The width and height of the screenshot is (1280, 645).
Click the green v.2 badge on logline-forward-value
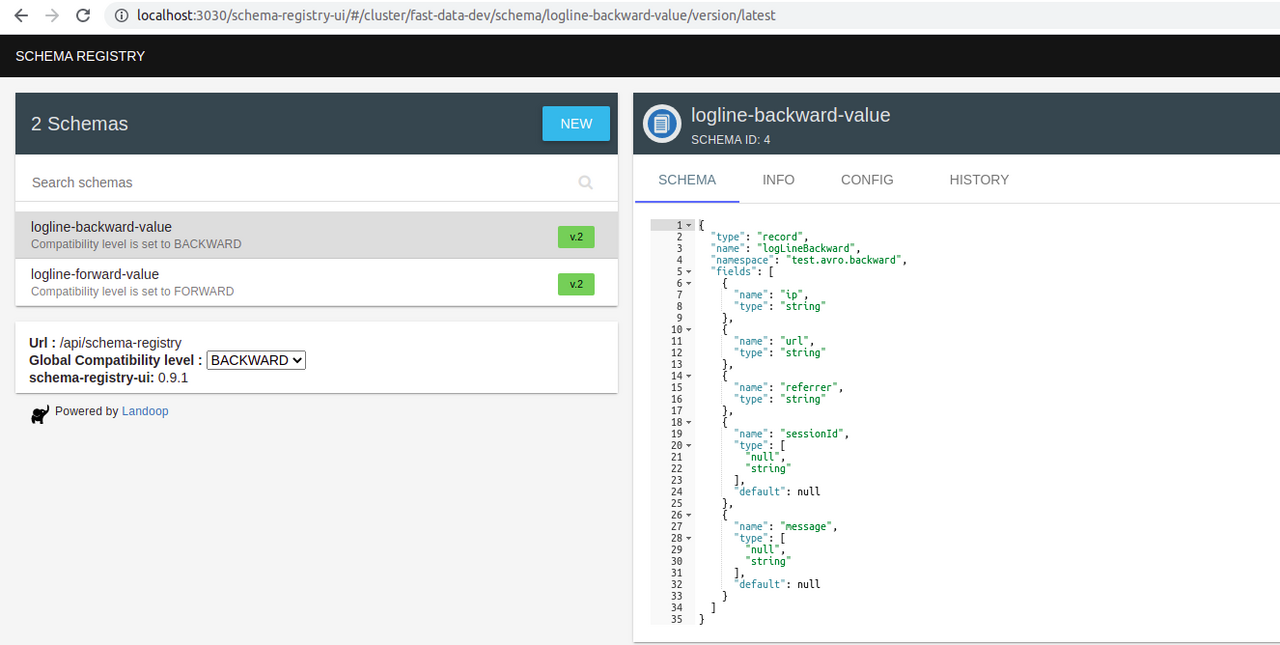[x=576, y=284]
